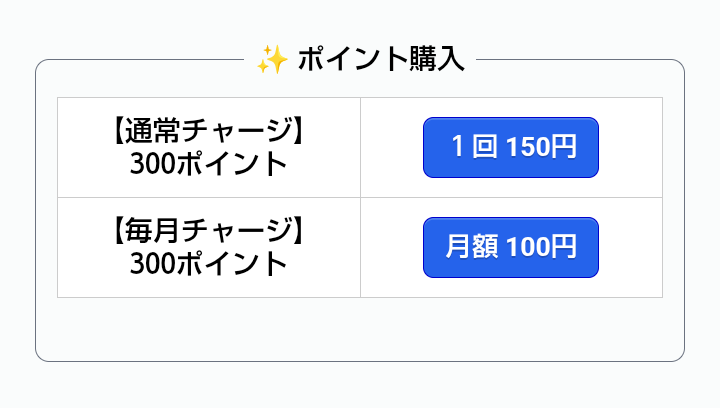Select the 【毎月チャージ】 label

[208, 231]
